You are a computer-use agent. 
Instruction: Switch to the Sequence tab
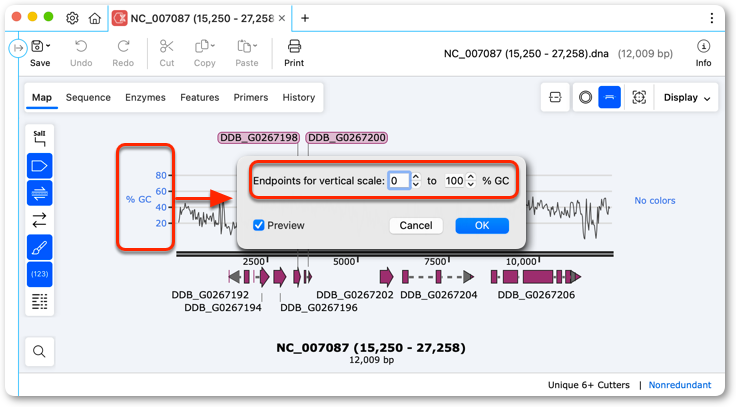pyautogui.click(x=88, y=98)
